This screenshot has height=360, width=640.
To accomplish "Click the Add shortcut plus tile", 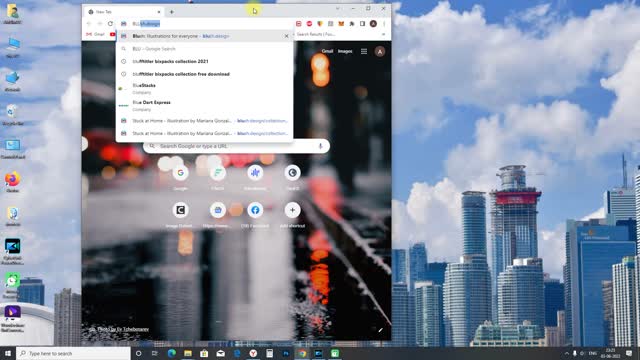I will (x=292, y=210).
